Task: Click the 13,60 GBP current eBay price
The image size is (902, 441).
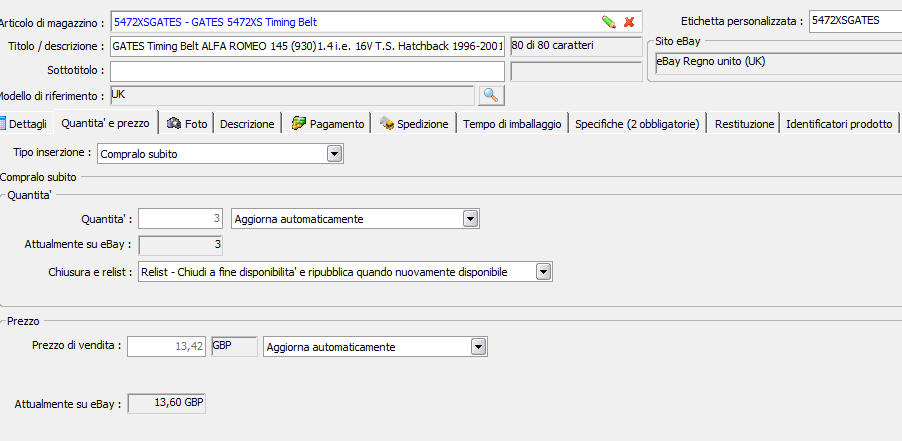Action: point(166,403)
